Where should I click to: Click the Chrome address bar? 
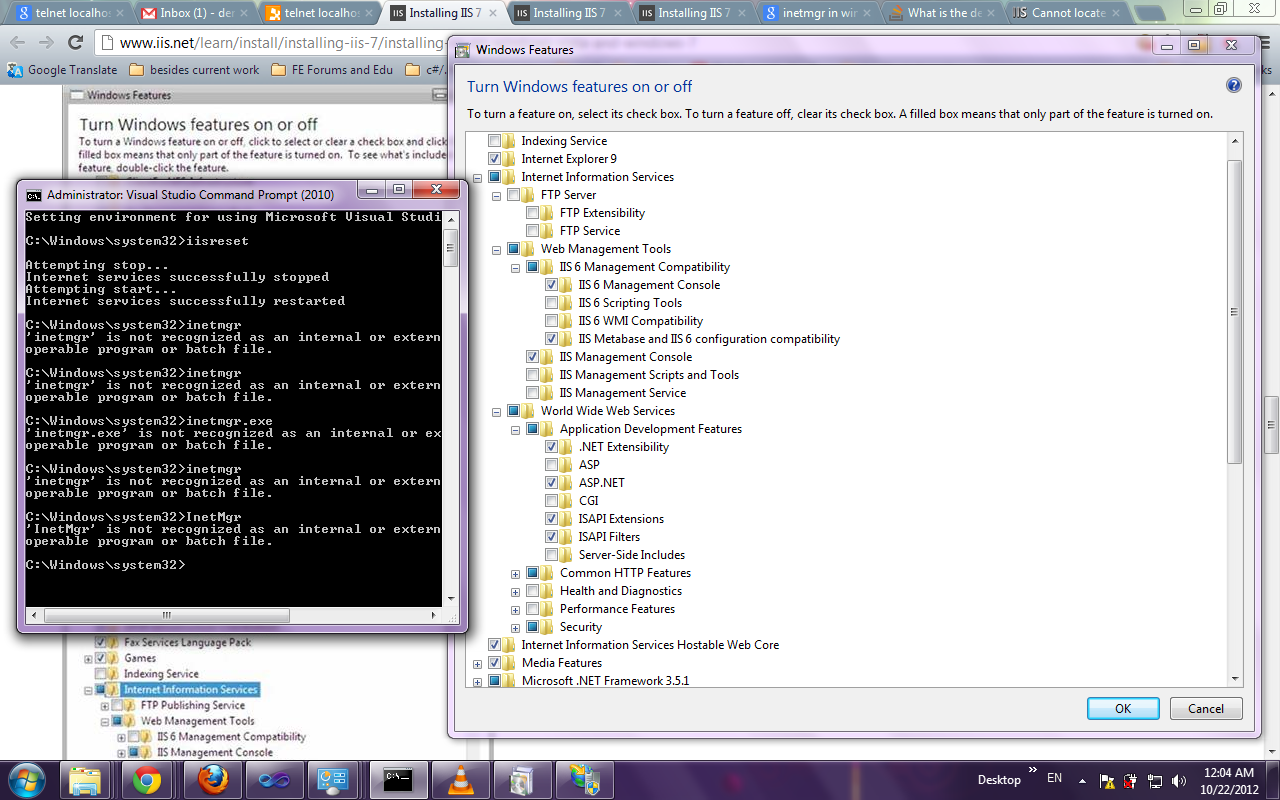(x=270, y=43)
